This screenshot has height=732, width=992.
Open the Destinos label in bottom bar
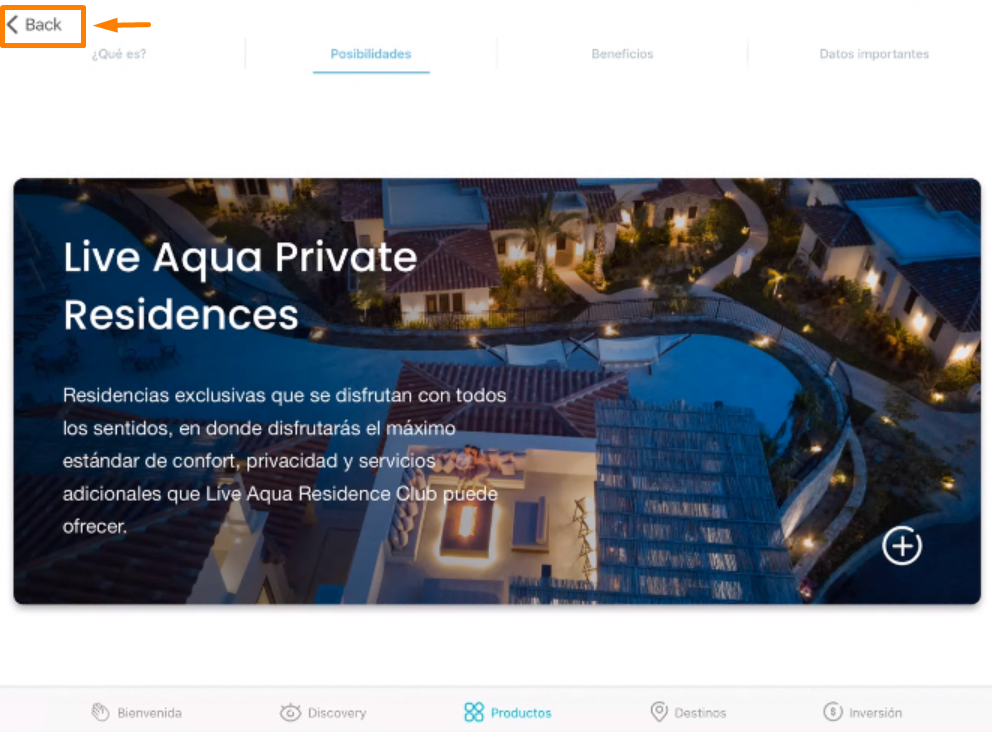700,713
